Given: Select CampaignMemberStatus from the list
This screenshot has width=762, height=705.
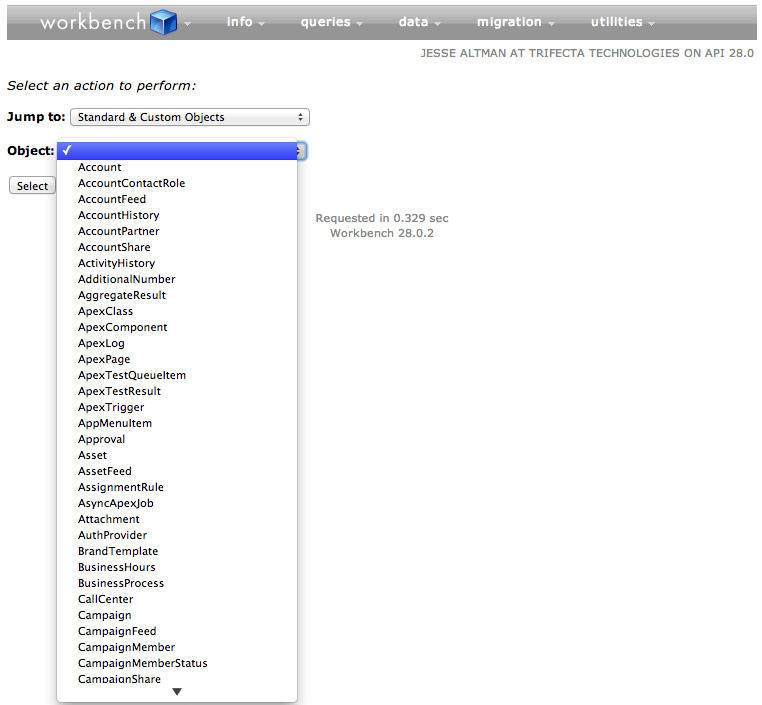Looking at the screenshot, I should [177, 664].
